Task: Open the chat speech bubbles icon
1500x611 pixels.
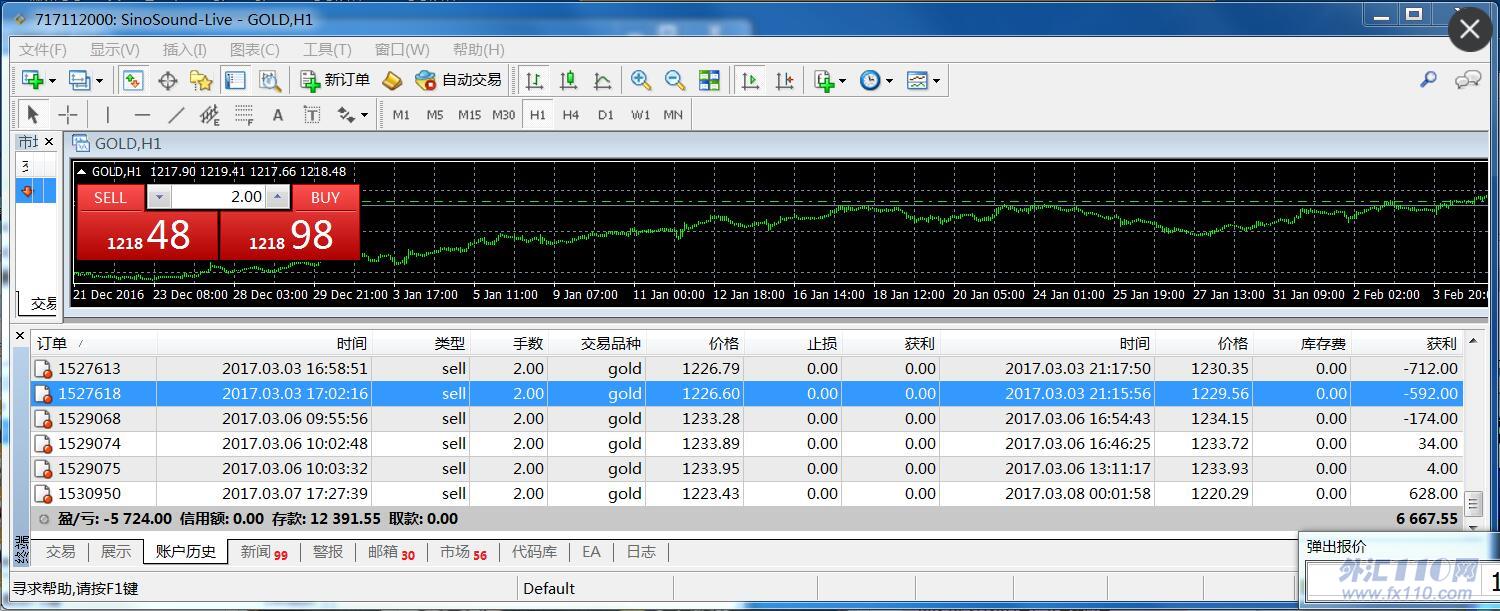Action: 1468,80
